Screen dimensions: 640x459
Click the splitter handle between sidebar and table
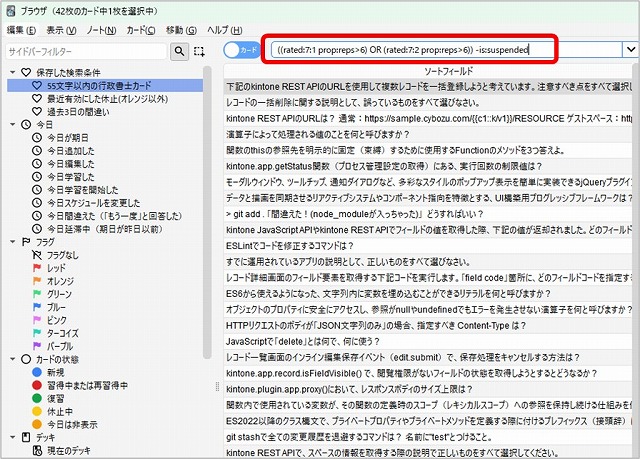(x=217, y=387)
